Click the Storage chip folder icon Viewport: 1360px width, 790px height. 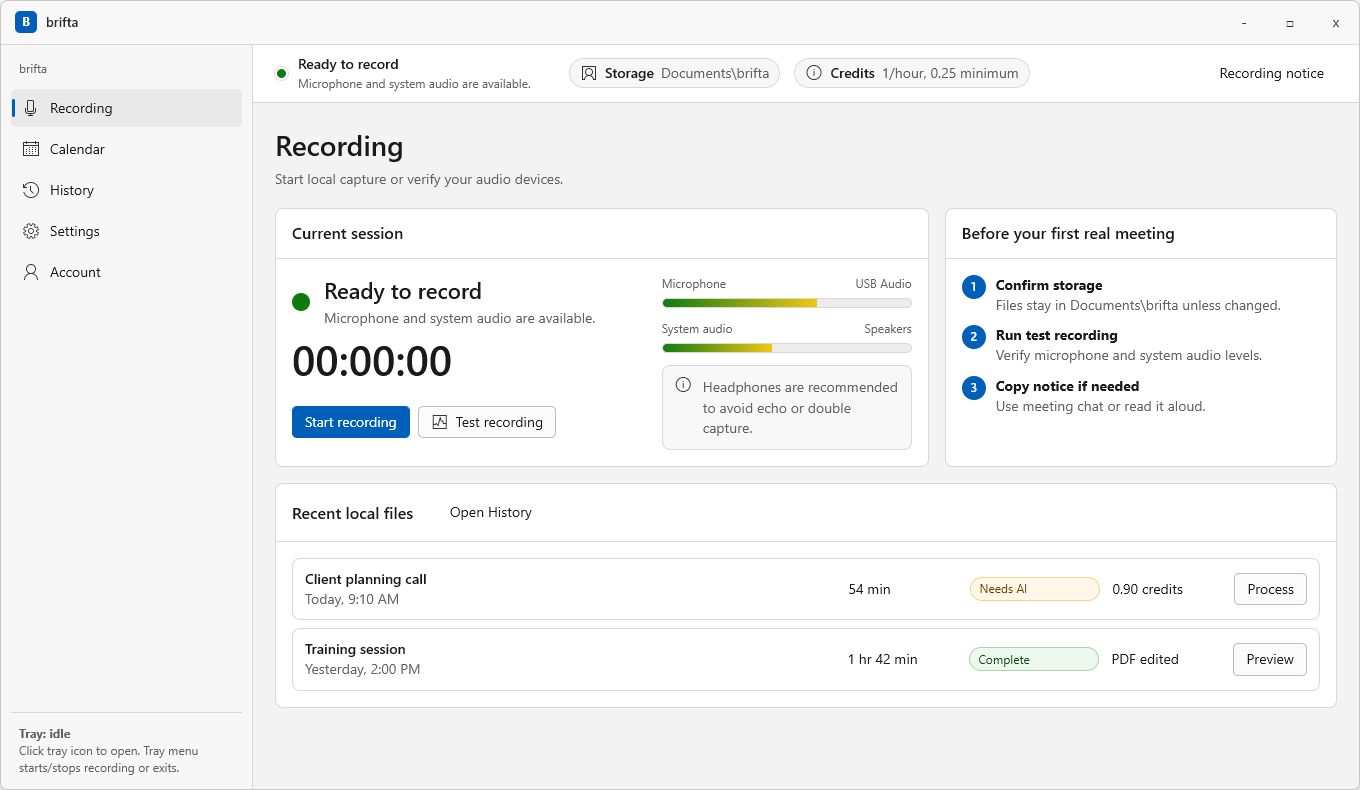[589, 73]
